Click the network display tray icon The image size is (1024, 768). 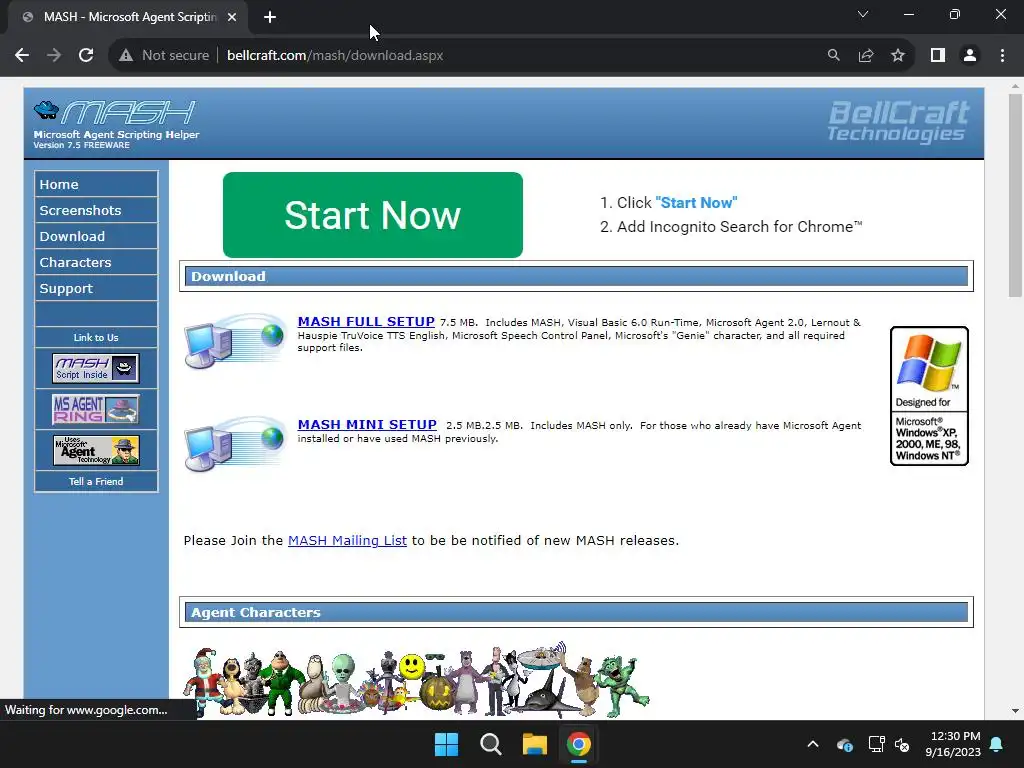876,744
